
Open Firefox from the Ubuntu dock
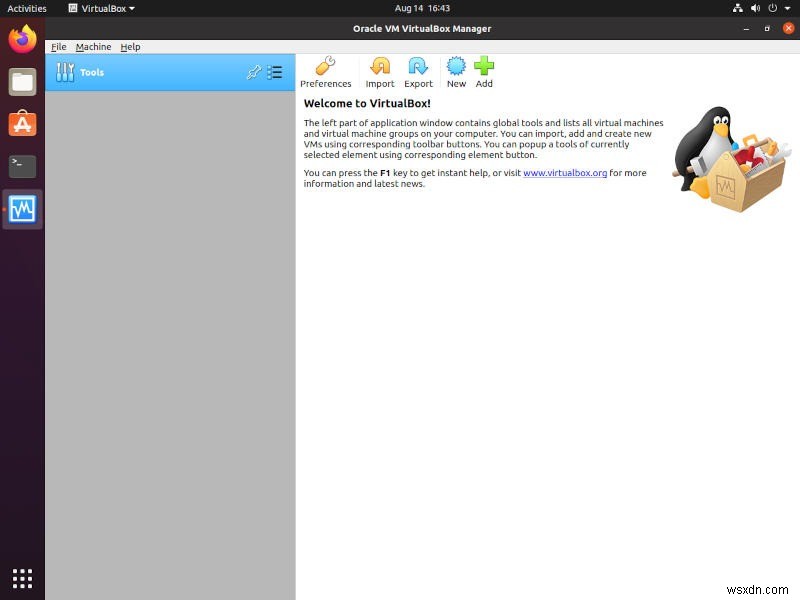click(21, 39)
